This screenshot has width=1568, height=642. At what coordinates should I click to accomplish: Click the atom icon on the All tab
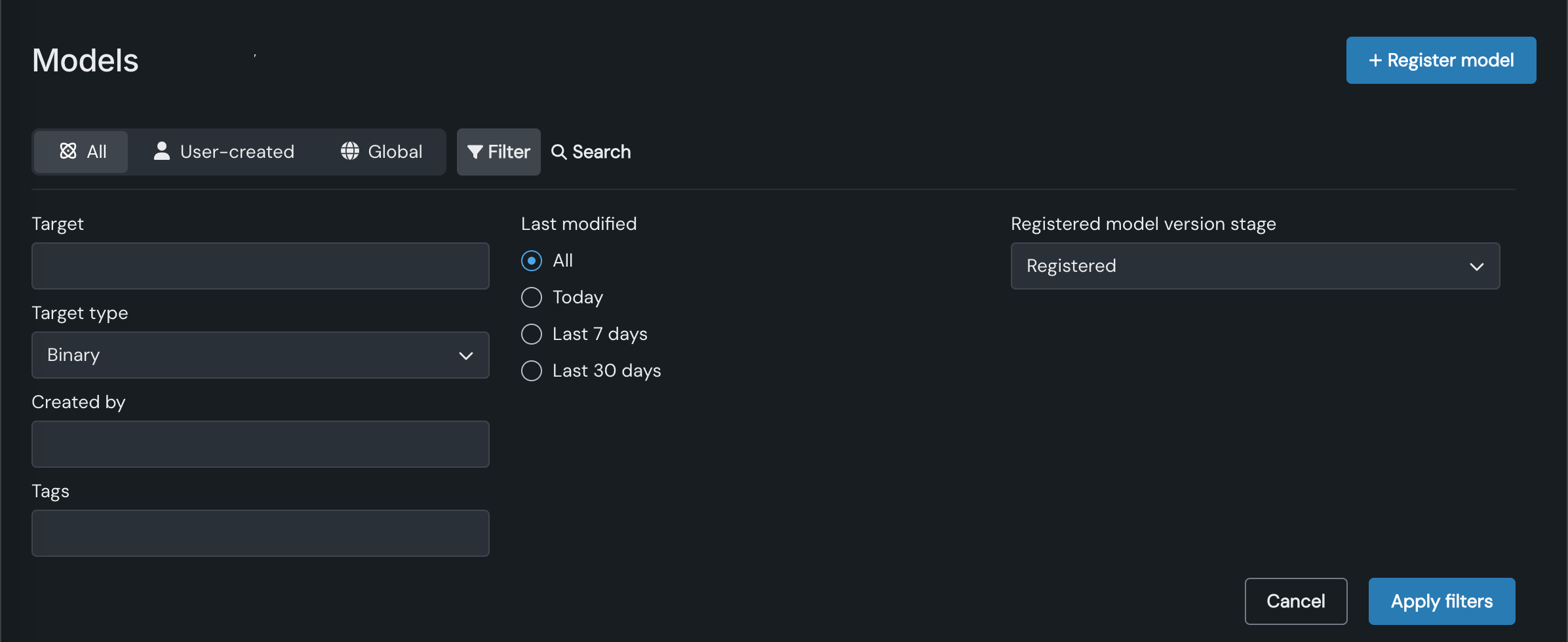[68, 151]
